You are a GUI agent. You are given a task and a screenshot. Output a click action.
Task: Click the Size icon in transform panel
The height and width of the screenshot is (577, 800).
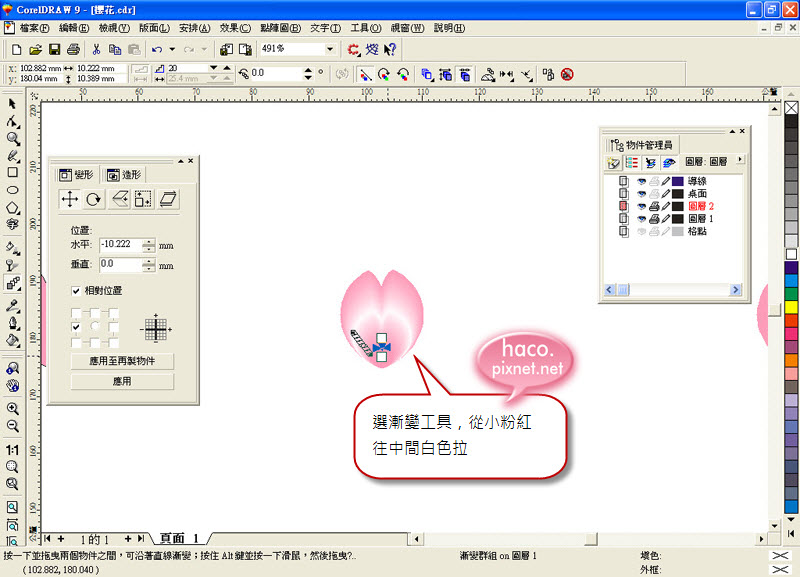coord(143,199)
